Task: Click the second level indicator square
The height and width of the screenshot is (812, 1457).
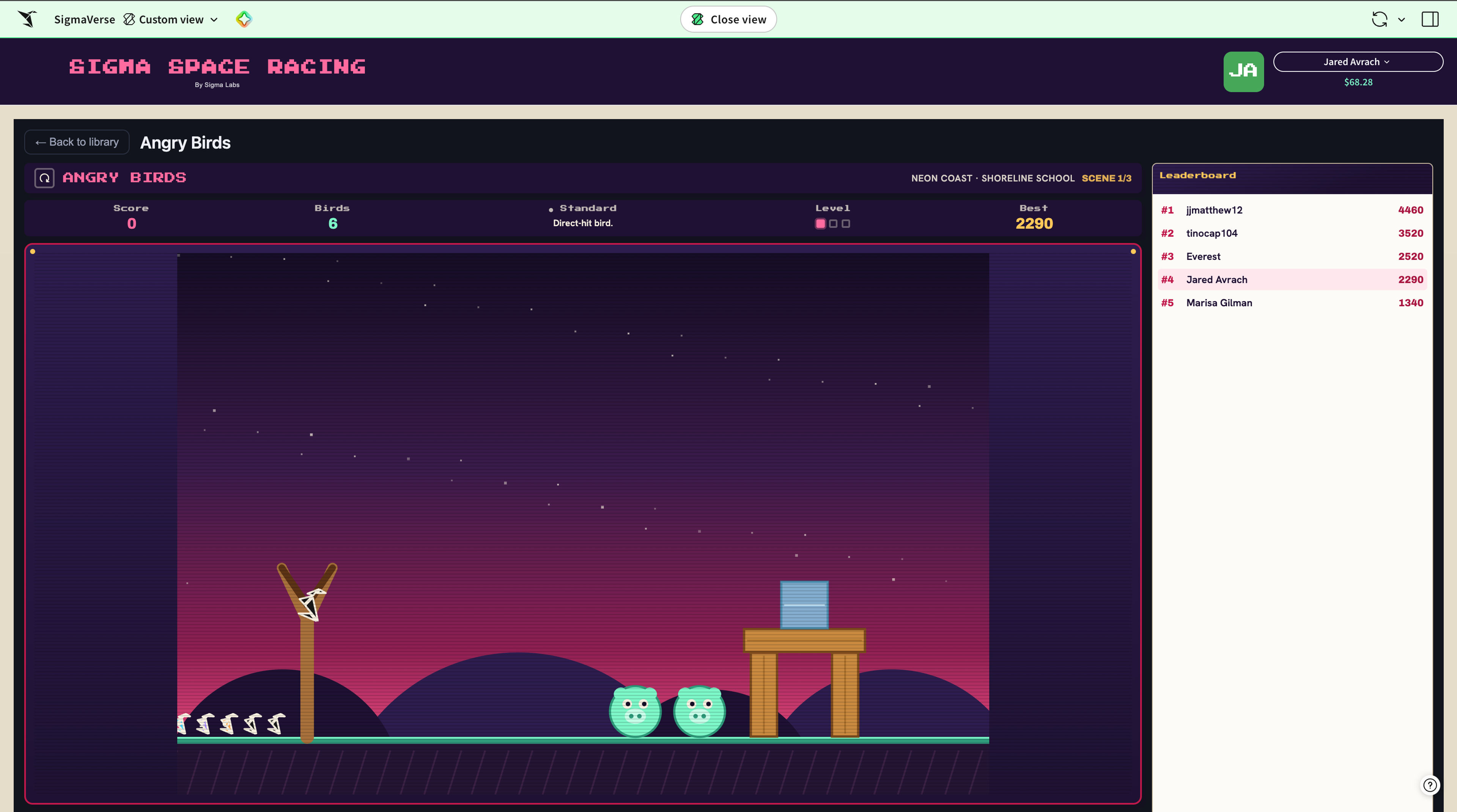Action: [x=833, y=223]
